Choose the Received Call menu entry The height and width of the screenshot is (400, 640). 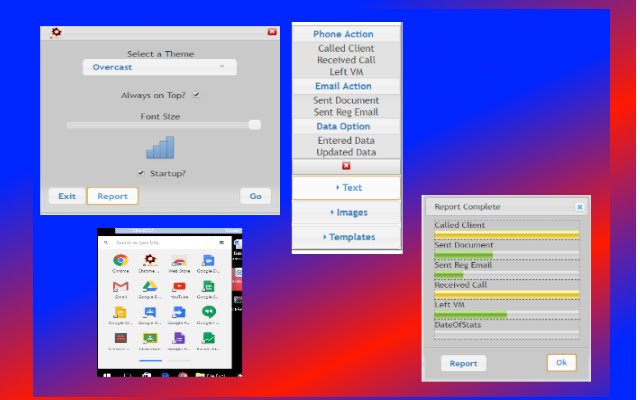tap(346, 60)
